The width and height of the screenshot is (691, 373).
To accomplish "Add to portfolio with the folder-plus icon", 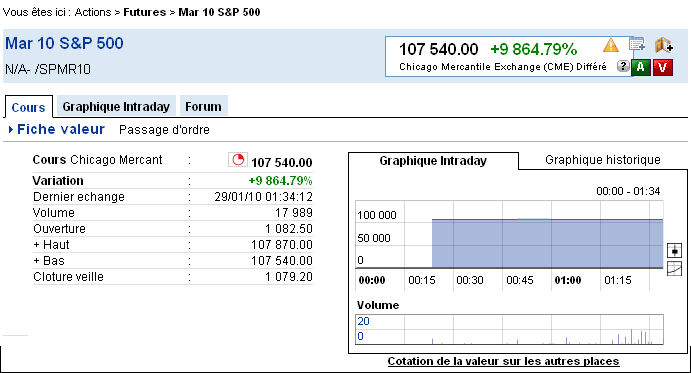I will [x=664, y=45].
